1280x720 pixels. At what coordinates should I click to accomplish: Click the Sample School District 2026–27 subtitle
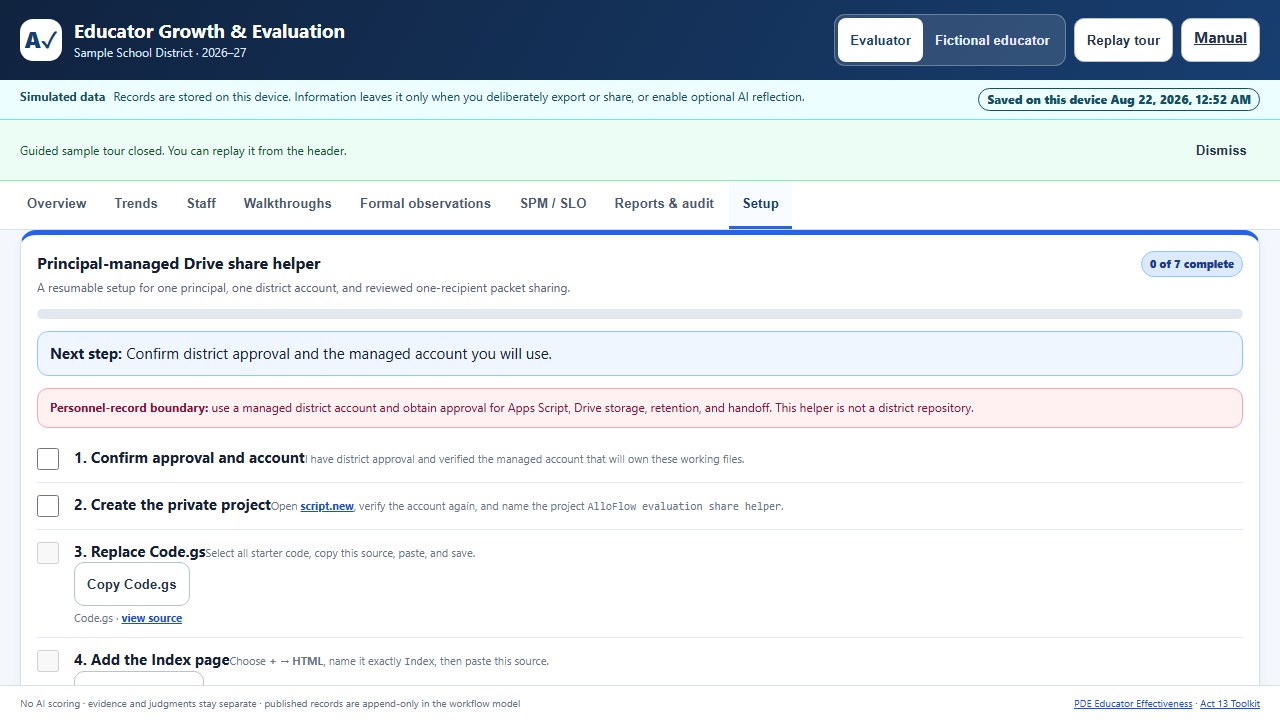click(160, 53)
